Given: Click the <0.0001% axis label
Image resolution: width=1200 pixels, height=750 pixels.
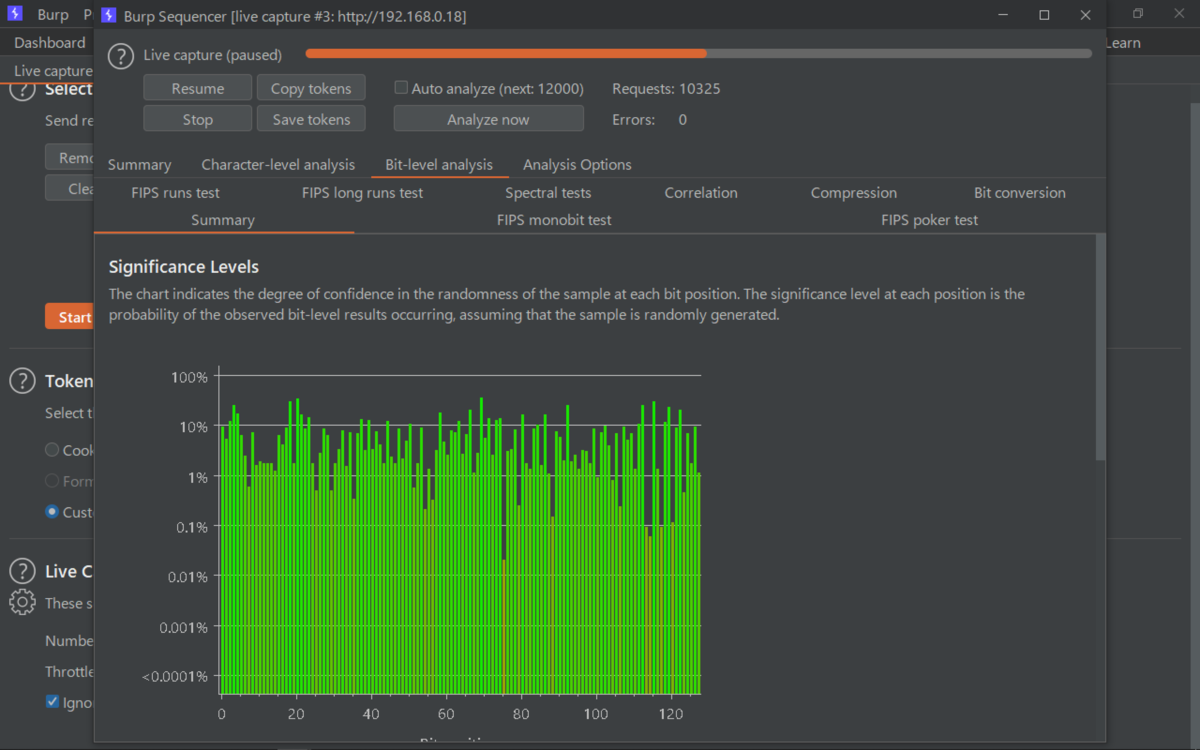Looking at the screenshot, I should pyautogui.click(x=175, y=677).
